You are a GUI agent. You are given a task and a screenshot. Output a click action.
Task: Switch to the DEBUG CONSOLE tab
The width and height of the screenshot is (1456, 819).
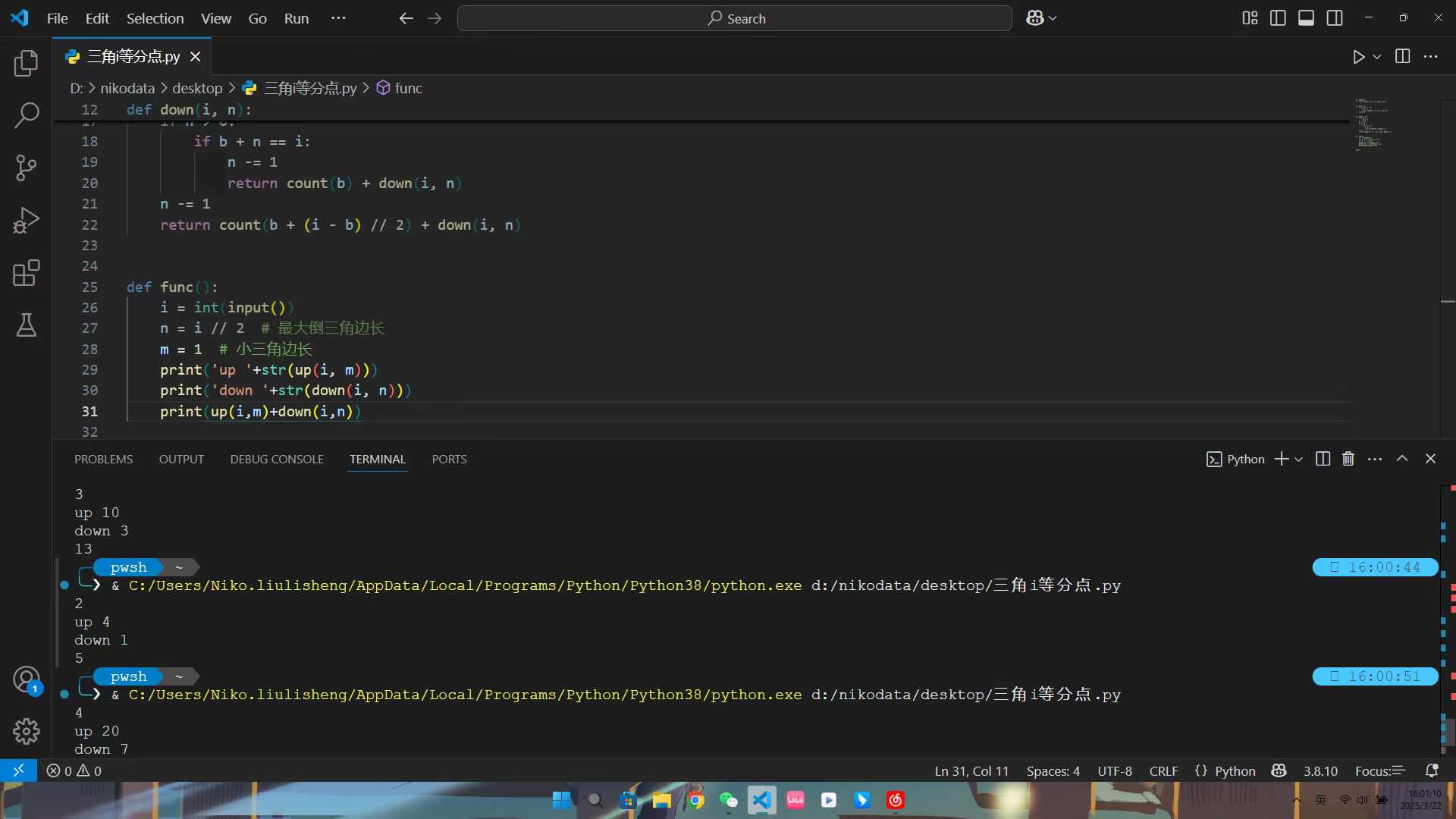[x=277, y=460]
